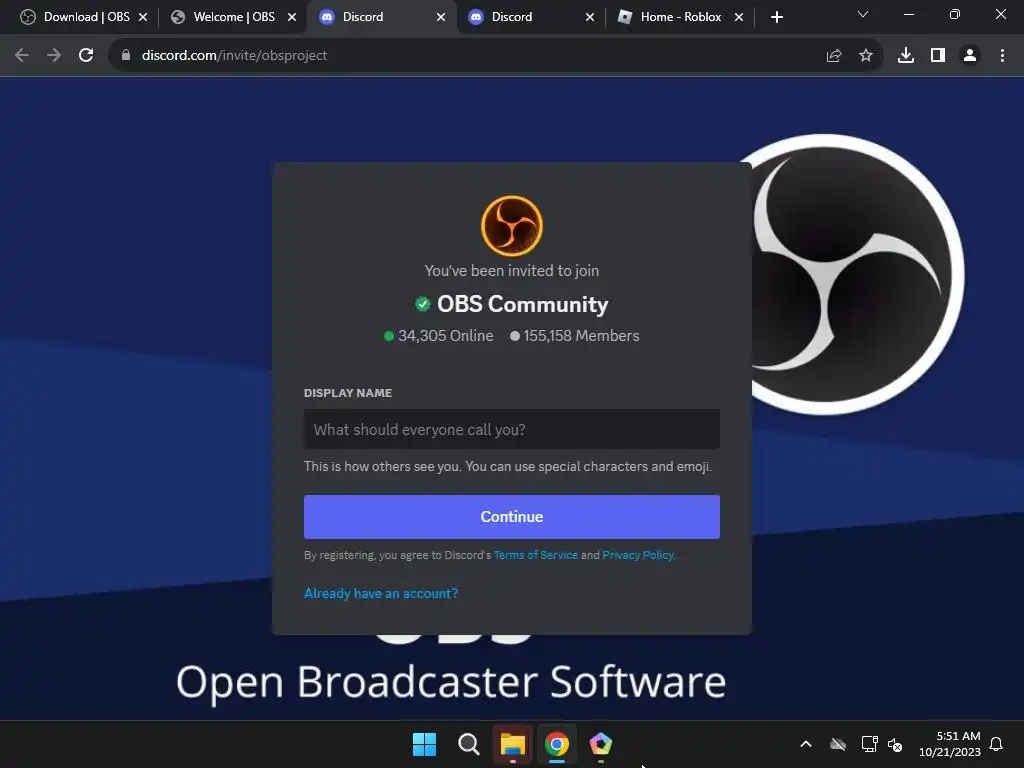The height and width of the screenshot is (768, 1024).
Task: Click the browser forward arrow
Action: tap(54, 56)
